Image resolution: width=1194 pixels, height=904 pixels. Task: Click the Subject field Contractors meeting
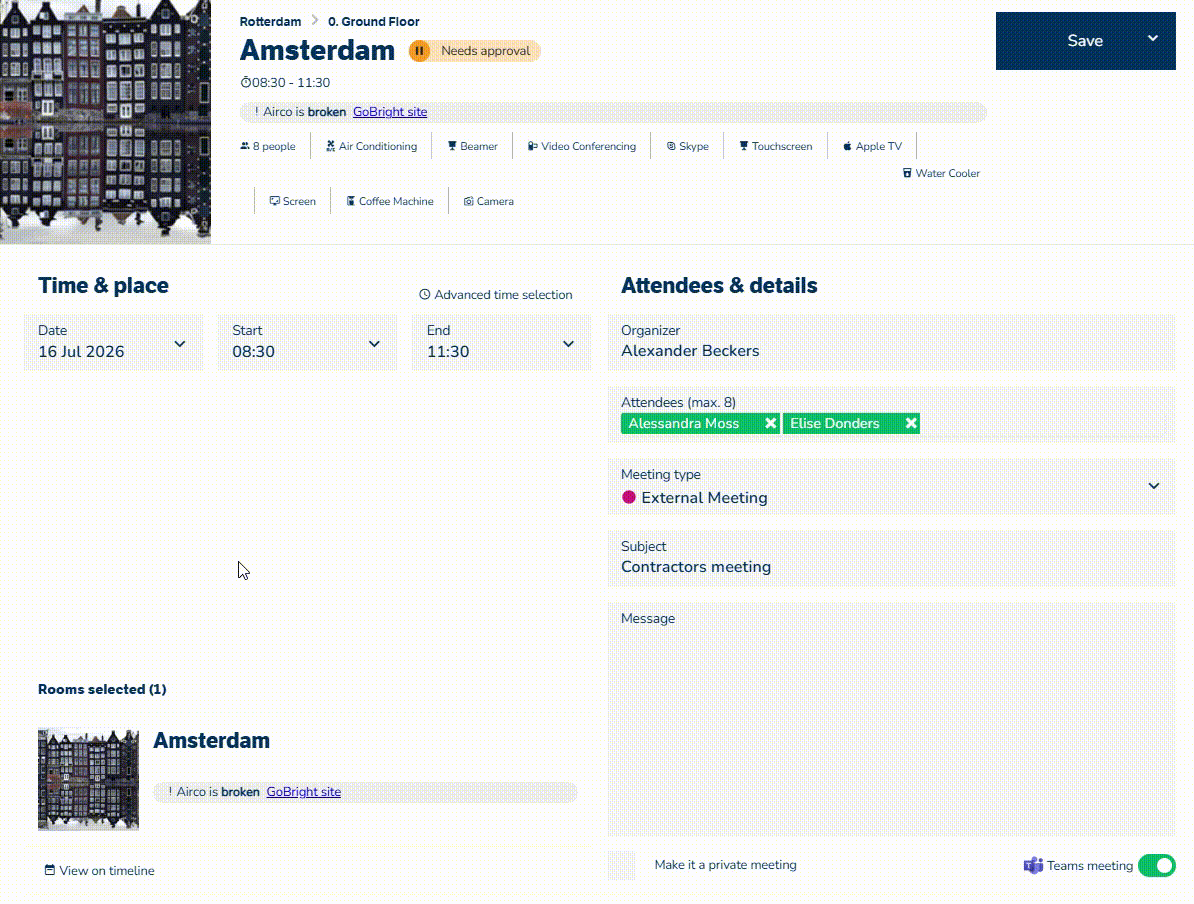click(x=892, y=558)
